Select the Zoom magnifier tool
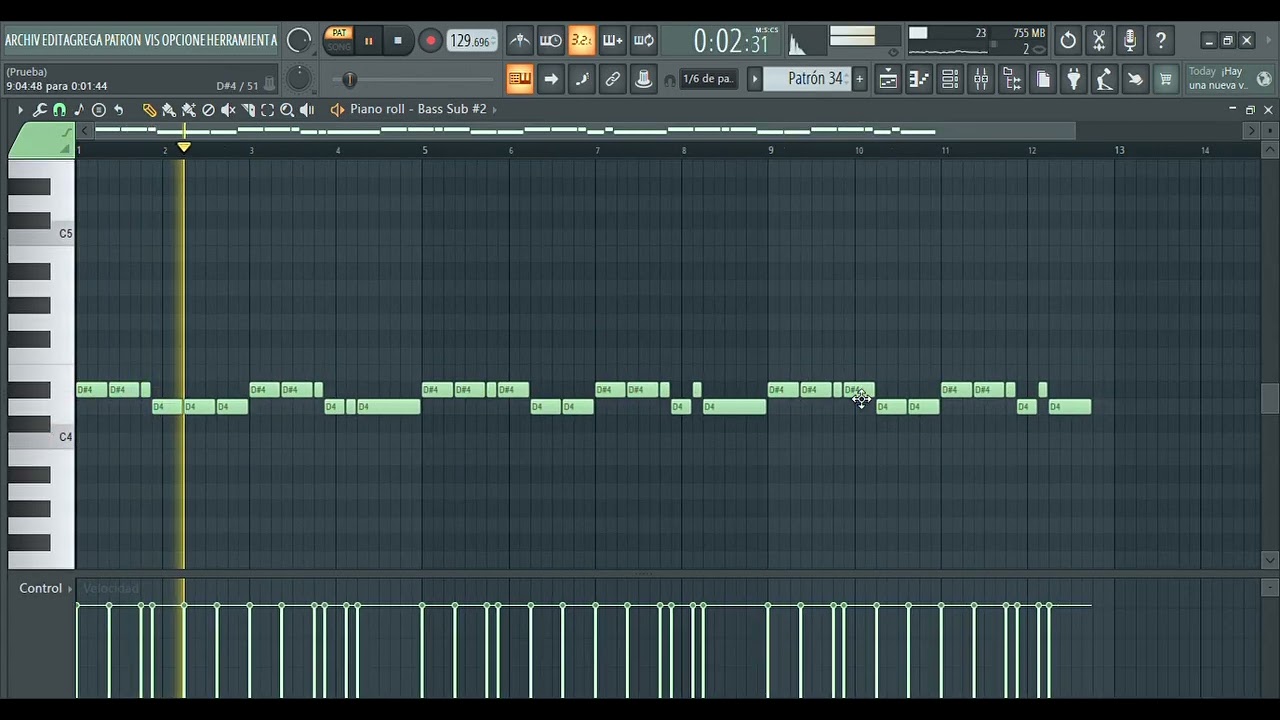1280x720 pixels. point(287,110)
